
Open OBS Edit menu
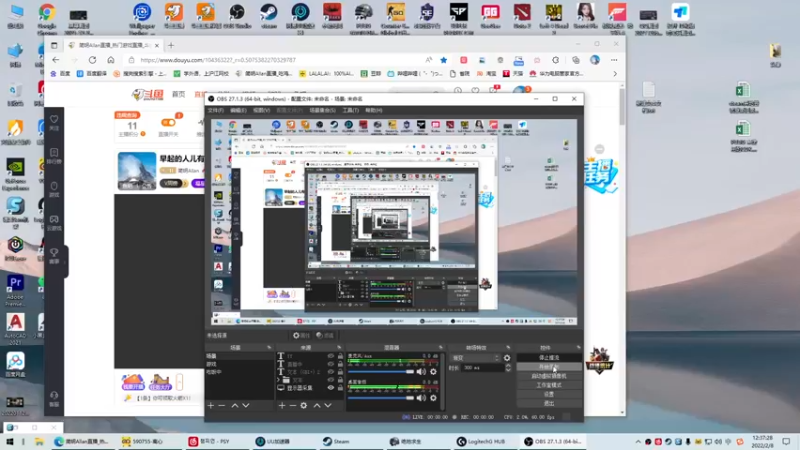coord(238,110)
